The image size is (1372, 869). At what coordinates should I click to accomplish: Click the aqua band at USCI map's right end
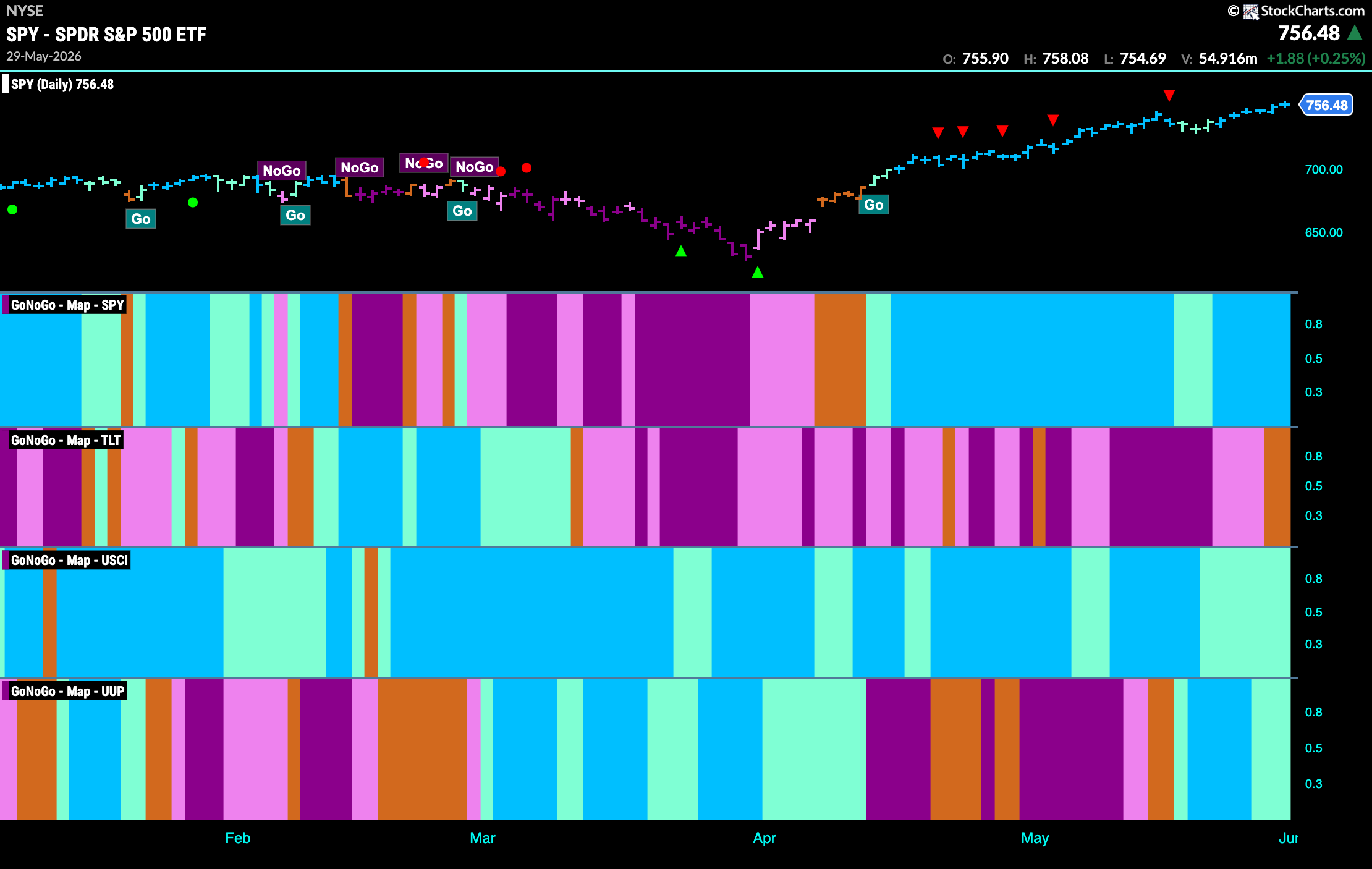1245,613
